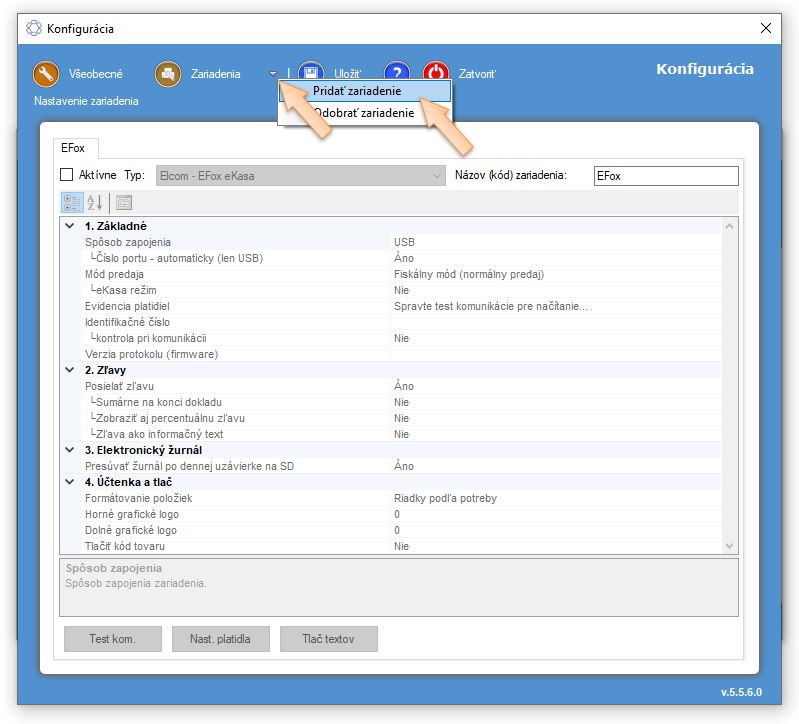Select Odobrať zariadenie menu item
The image size is (799, 724).
pyautogui.click(x=363, y=113)
